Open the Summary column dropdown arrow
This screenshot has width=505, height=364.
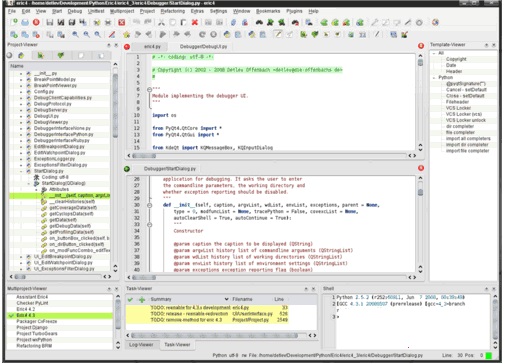[226, 299]
